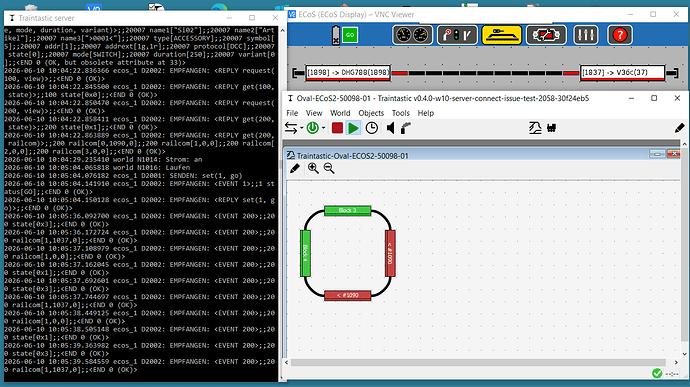Toggle world edit mode pencil in main toolbar
690x387 pixels.
[679, 128]
